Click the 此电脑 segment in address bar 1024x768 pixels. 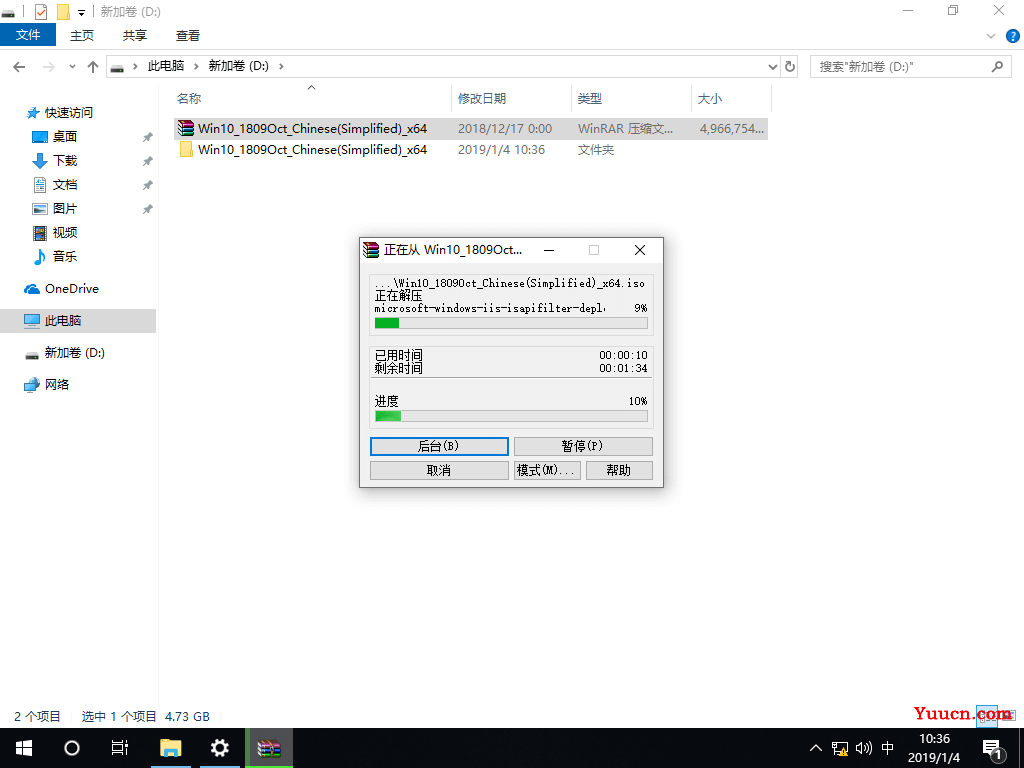(166, 67)
